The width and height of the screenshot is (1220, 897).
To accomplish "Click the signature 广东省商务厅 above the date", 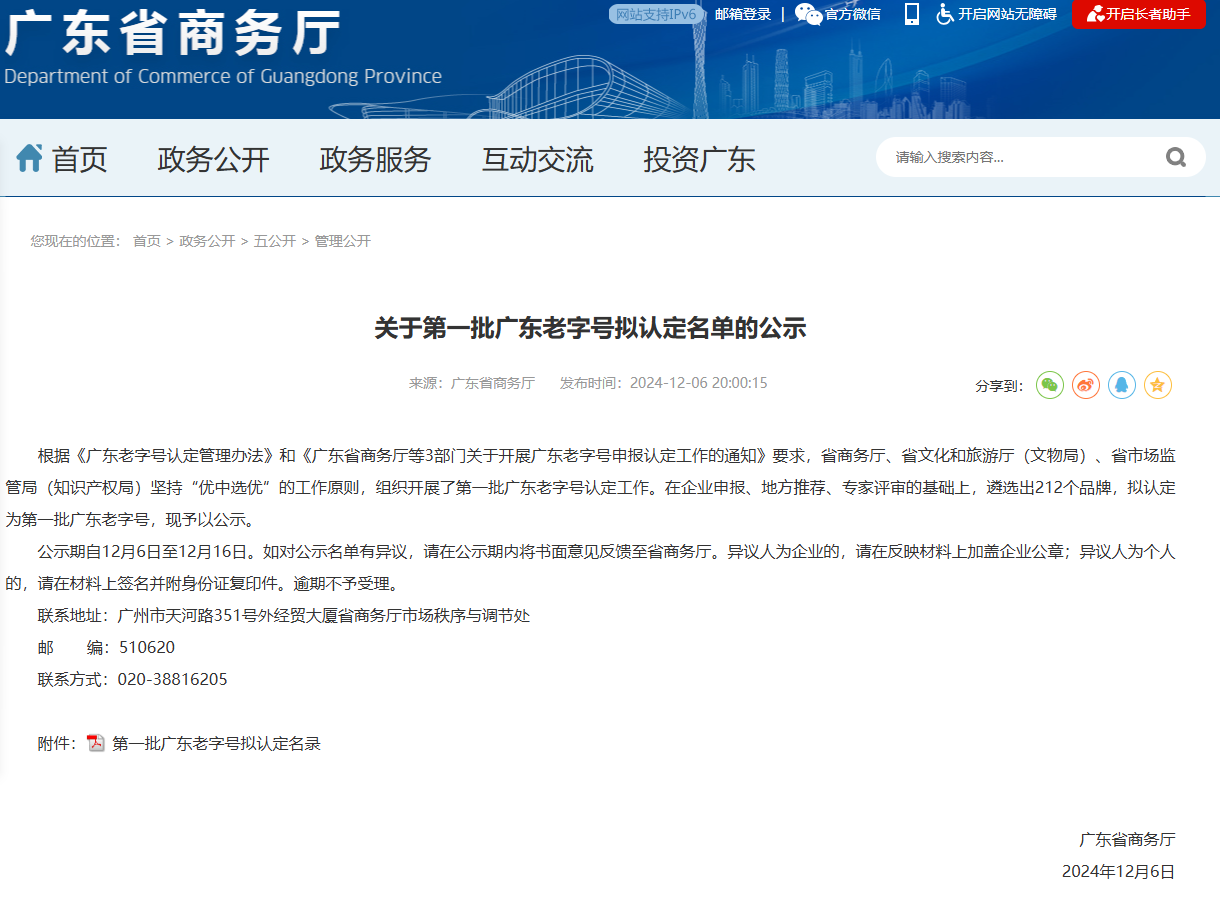I will pos(1127,840).
